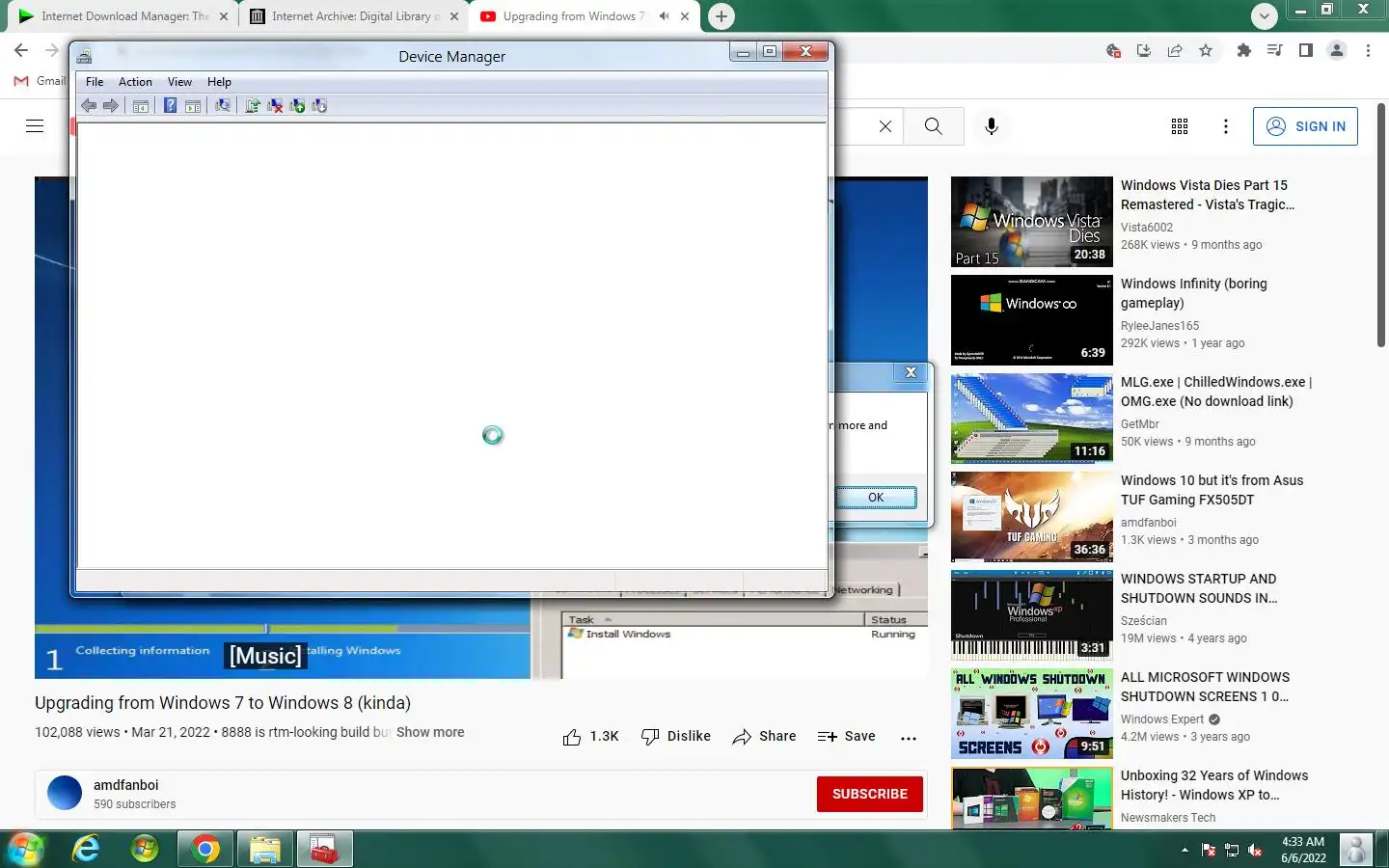Bookmark this page with the star icon
The height and width of the screenshot is (868, 1389).
coord(1206,50)
